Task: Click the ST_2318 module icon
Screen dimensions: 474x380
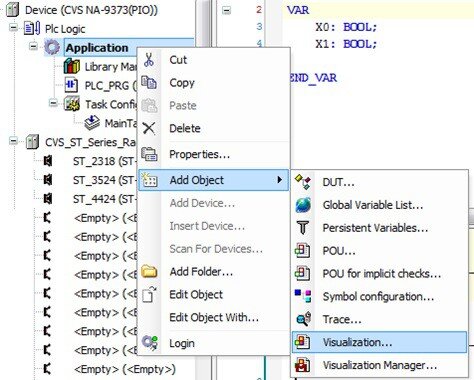Action: [x=48, y=161]
